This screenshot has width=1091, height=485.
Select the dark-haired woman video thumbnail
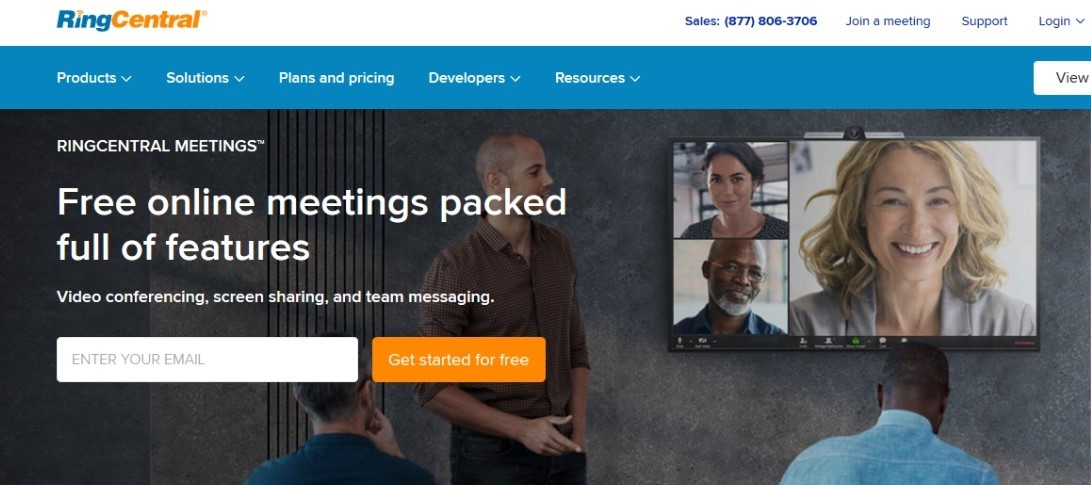click(731, 190)
